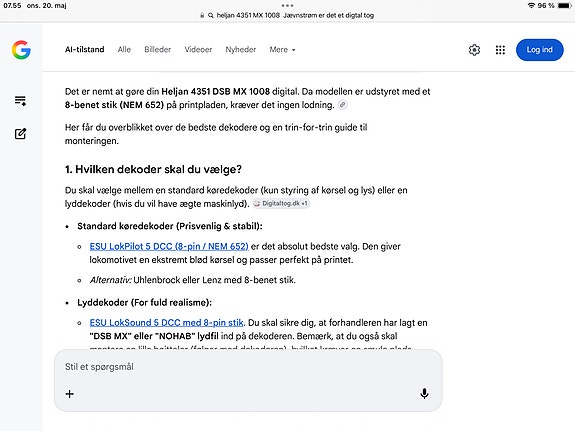Open ESU LokPilot 5 DCC link
The width and height of the screenshot is (575, 431).
pos(169,246)
